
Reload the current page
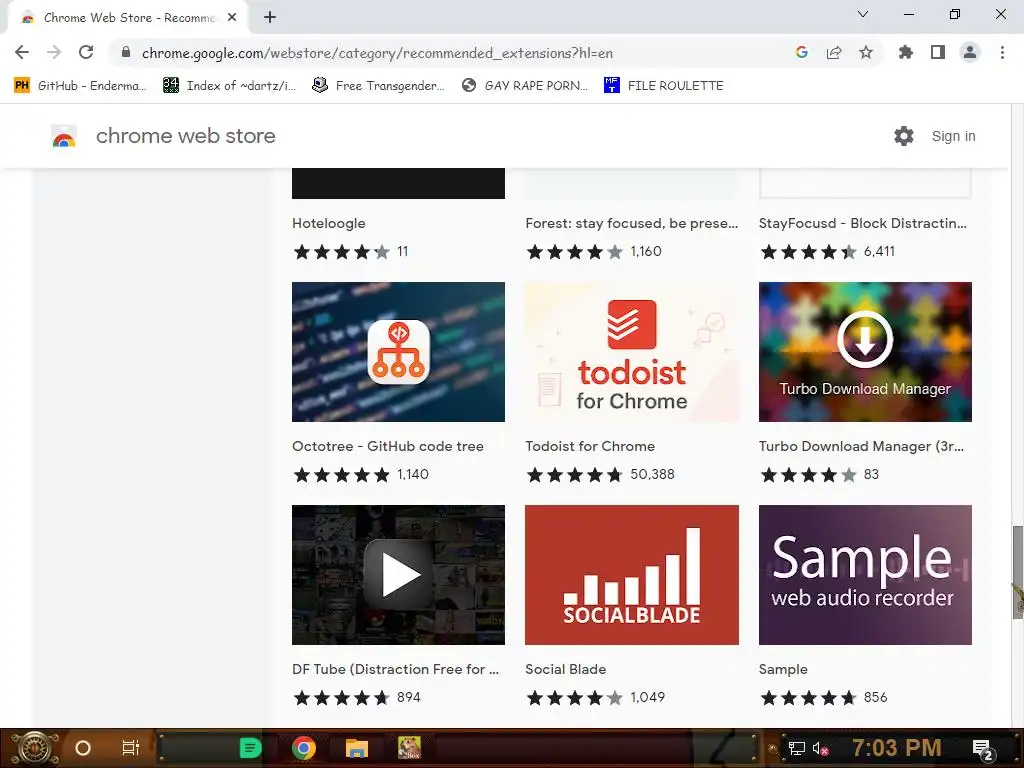coord(86,52)
